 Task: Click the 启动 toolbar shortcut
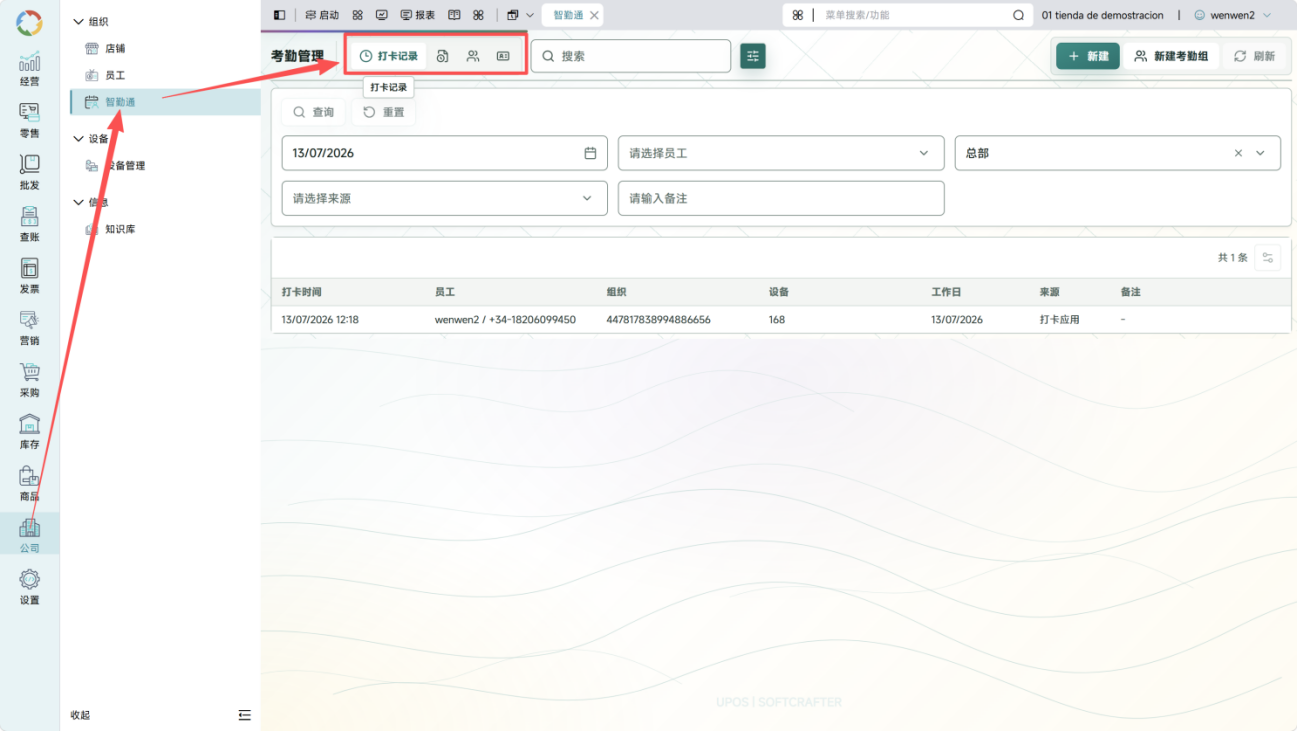point(322,15)
